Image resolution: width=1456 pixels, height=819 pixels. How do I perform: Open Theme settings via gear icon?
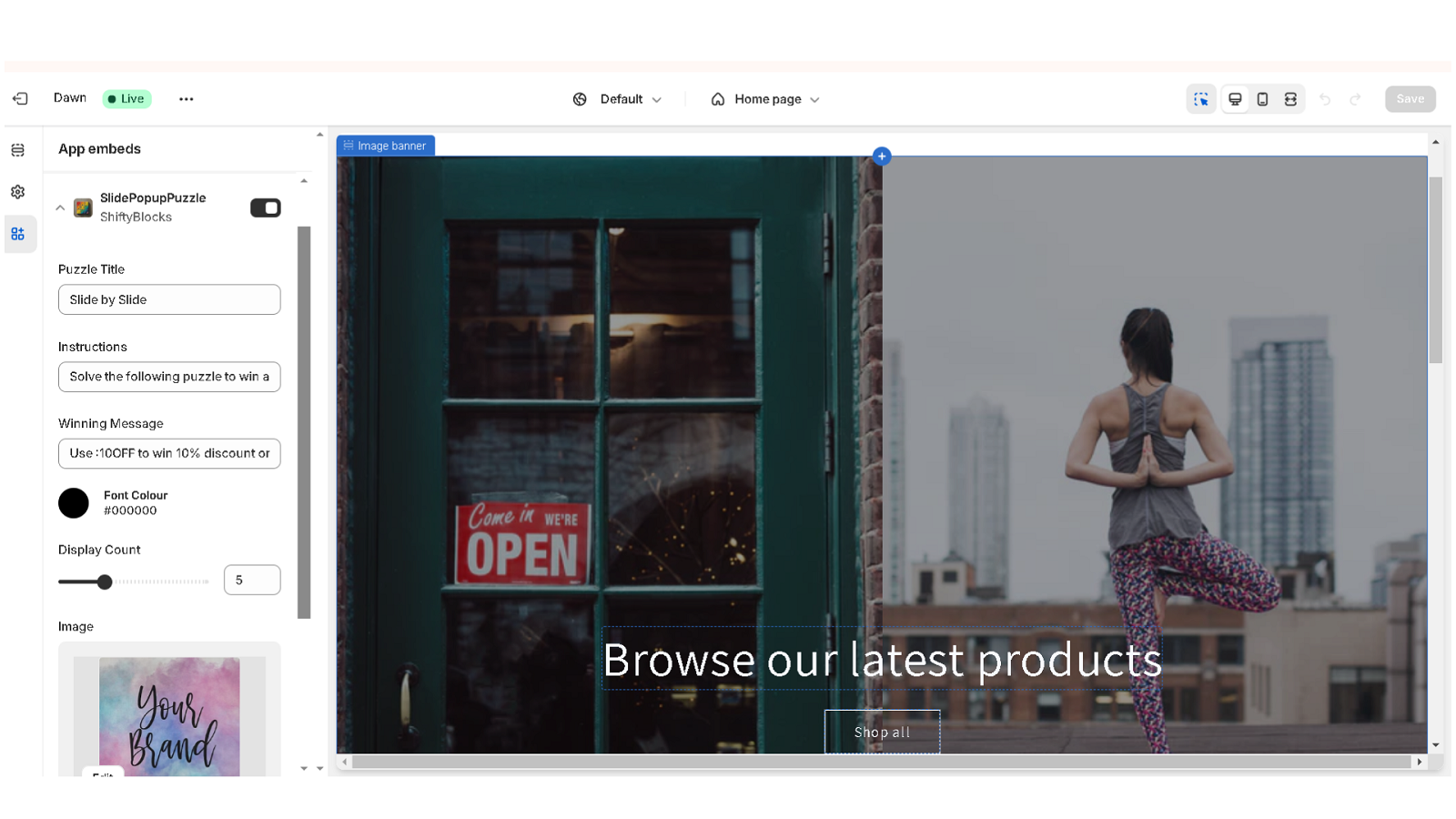coord(18,191)
